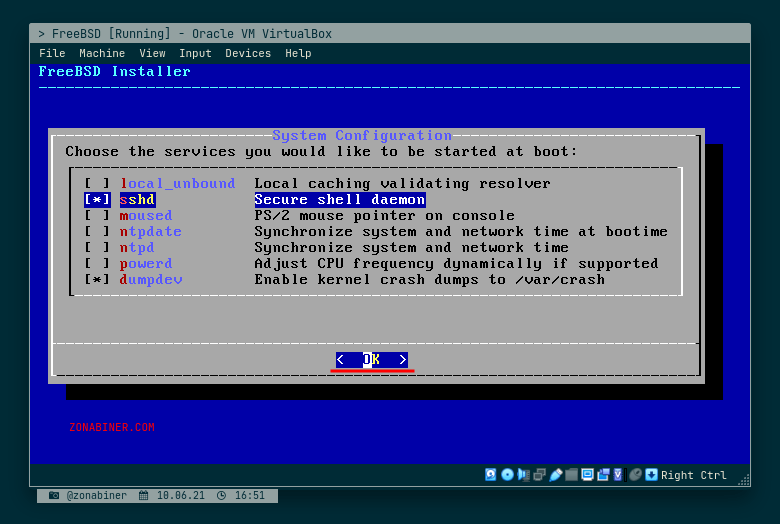
Task: Enable the powerd service checkbox
Action: click(97, 263)
